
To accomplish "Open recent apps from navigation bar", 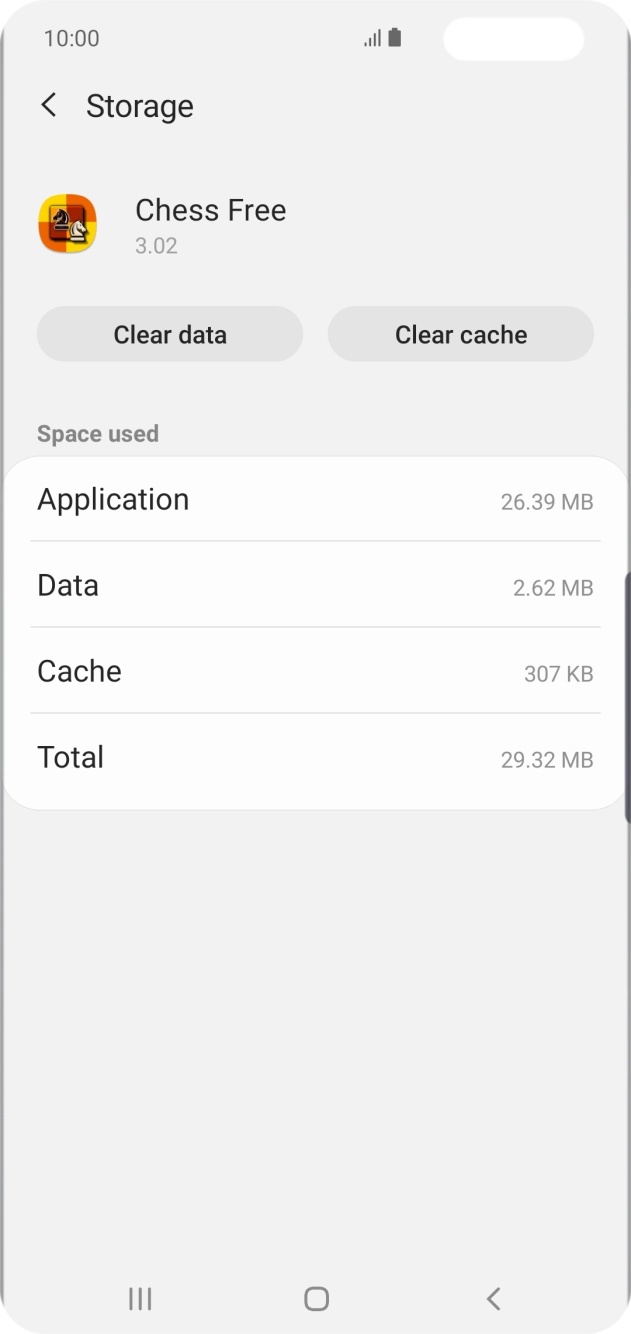I will pyautogui.click(x=139, y=1299).
